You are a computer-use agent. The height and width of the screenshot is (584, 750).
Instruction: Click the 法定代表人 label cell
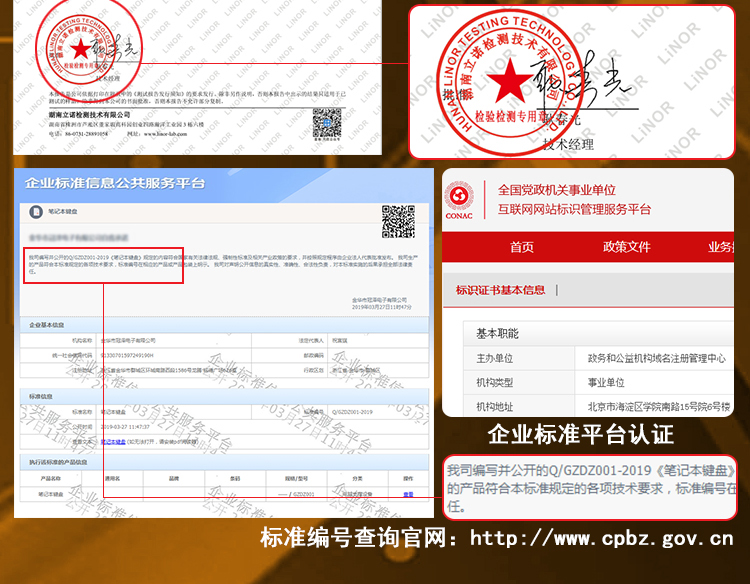click(x=289, y=341)
